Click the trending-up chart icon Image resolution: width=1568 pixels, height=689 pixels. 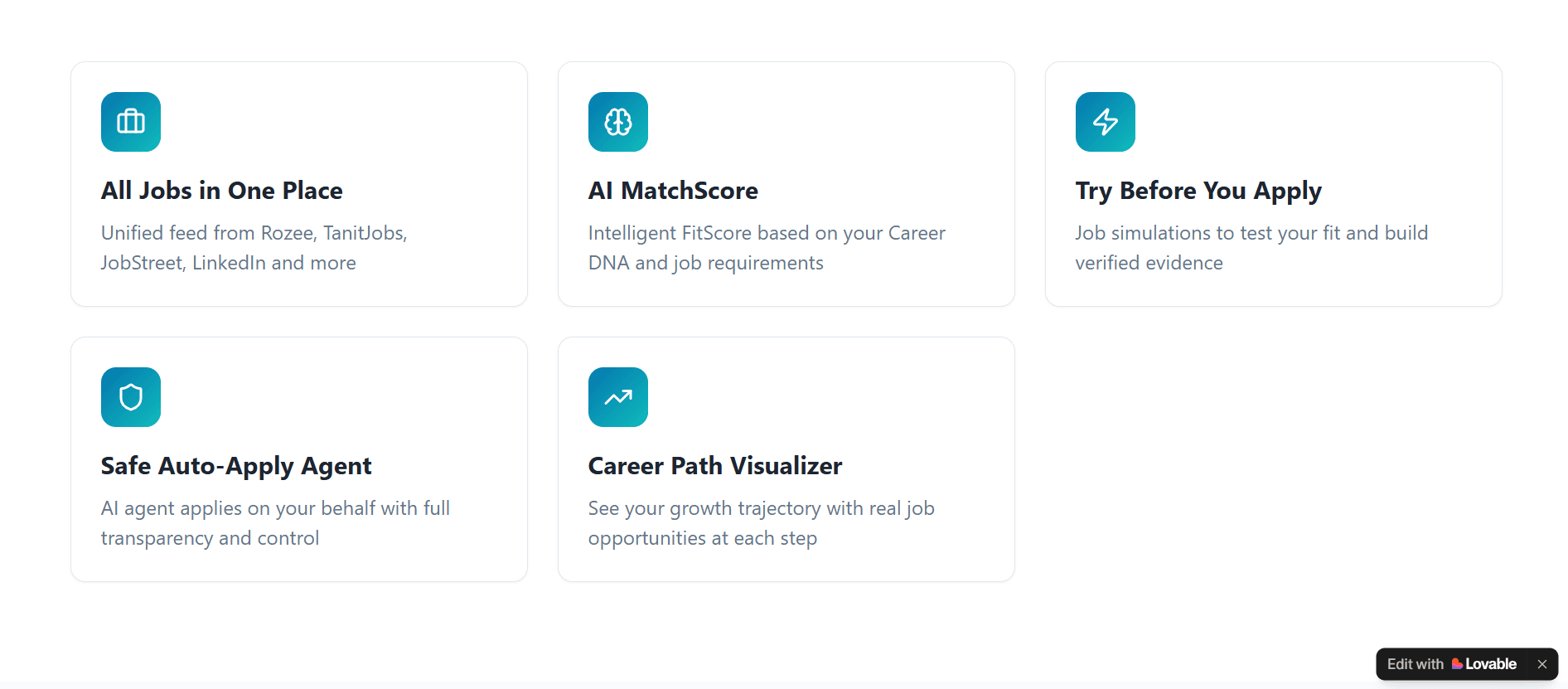618,397
